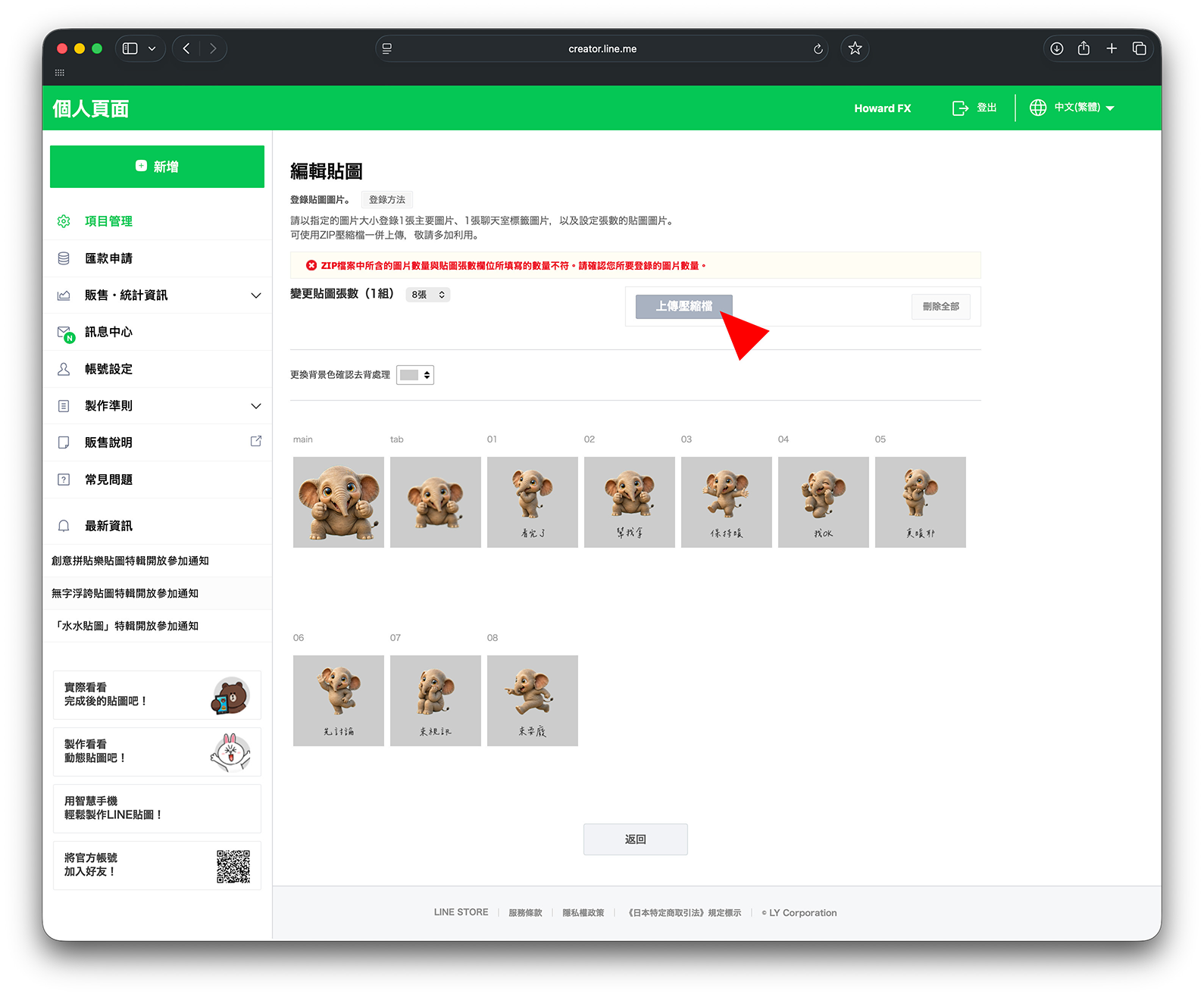Screen dimensions: 1204x997
Task: Click the ZIP檔案 error message text
Action: [514, 266]
